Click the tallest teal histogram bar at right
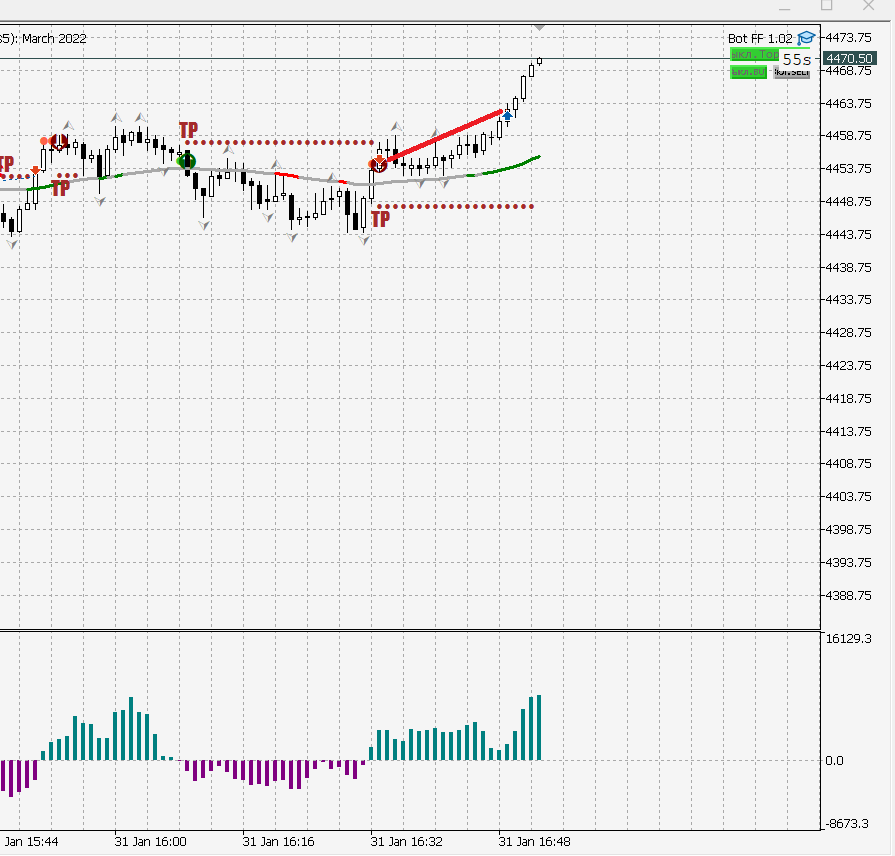 click(x=539, y=728)
